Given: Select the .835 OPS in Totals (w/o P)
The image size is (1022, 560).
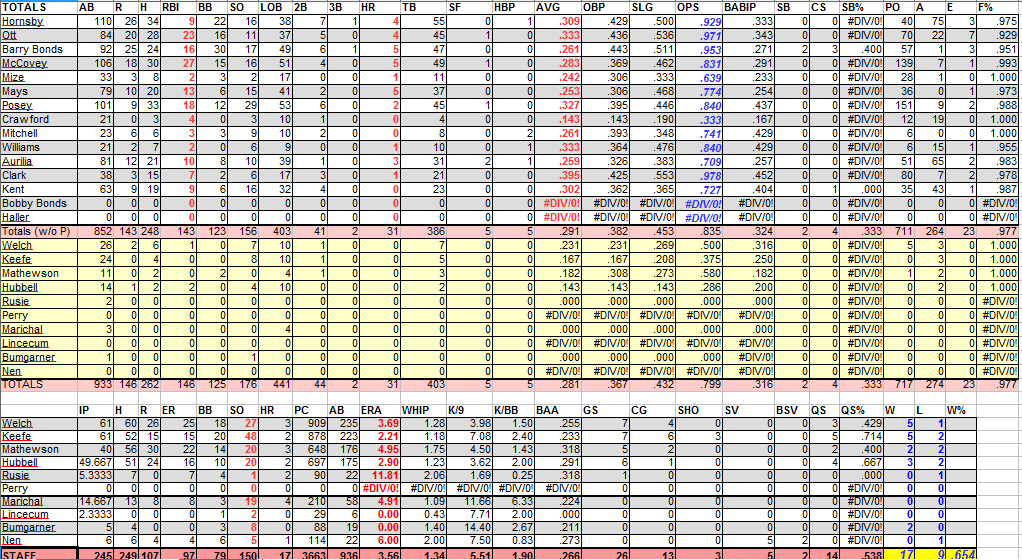Looking at the screenshot, I should 699,231.
